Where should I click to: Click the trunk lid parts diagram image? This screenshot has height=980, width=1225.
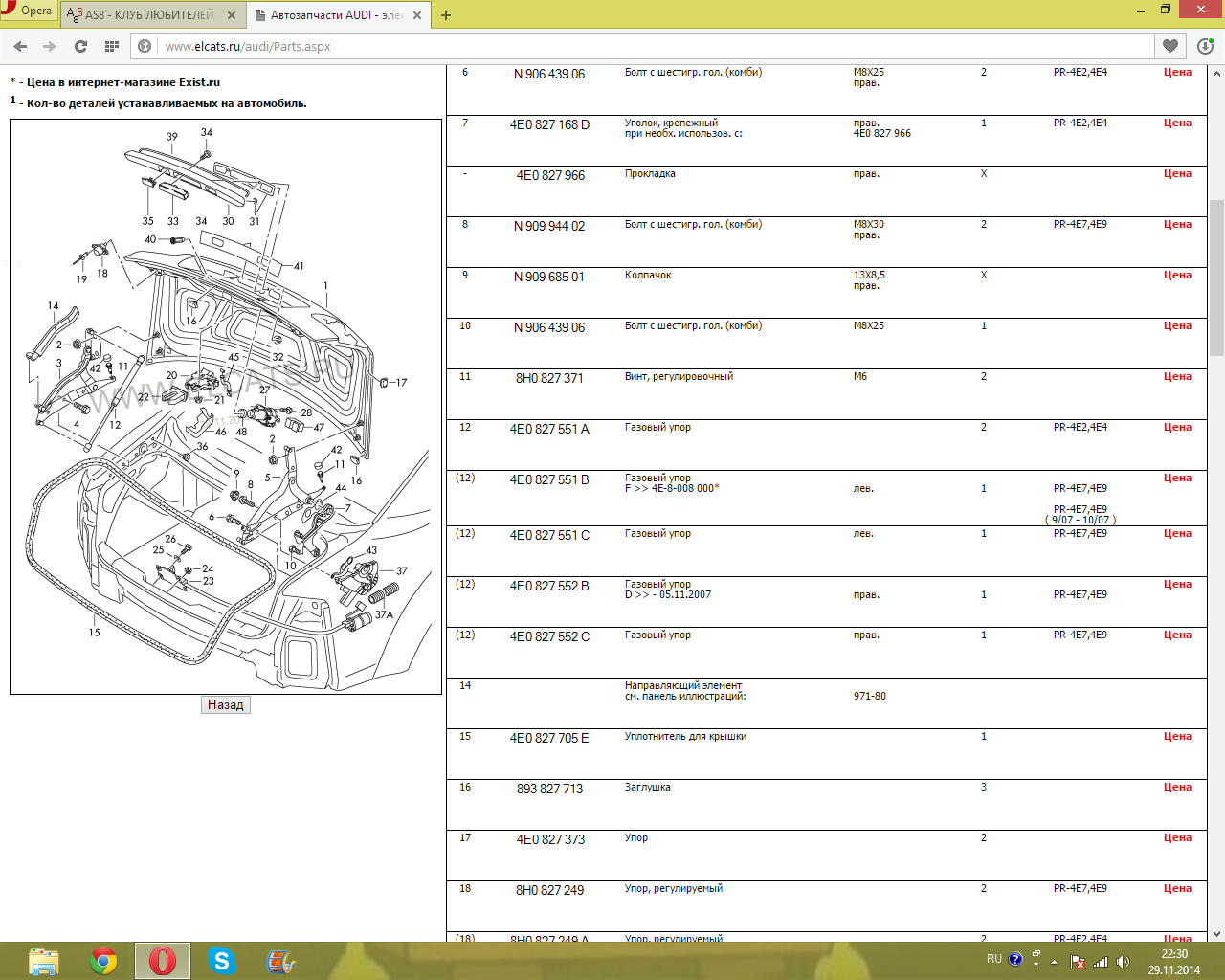click(x=226, y=407)
